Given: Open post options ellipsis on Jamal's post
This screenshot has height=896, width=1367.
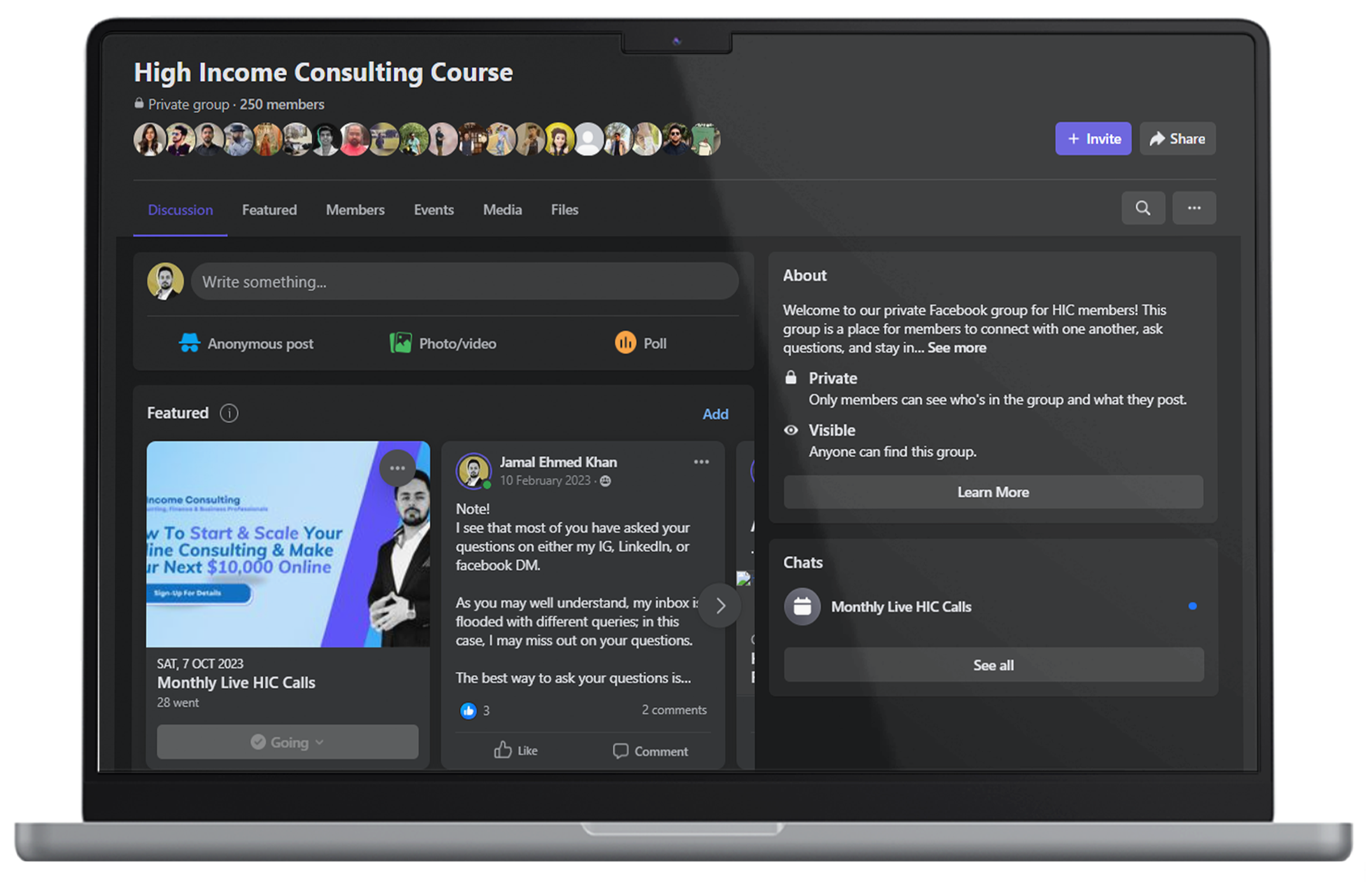Looking at the screenshot, I should 701,462.
